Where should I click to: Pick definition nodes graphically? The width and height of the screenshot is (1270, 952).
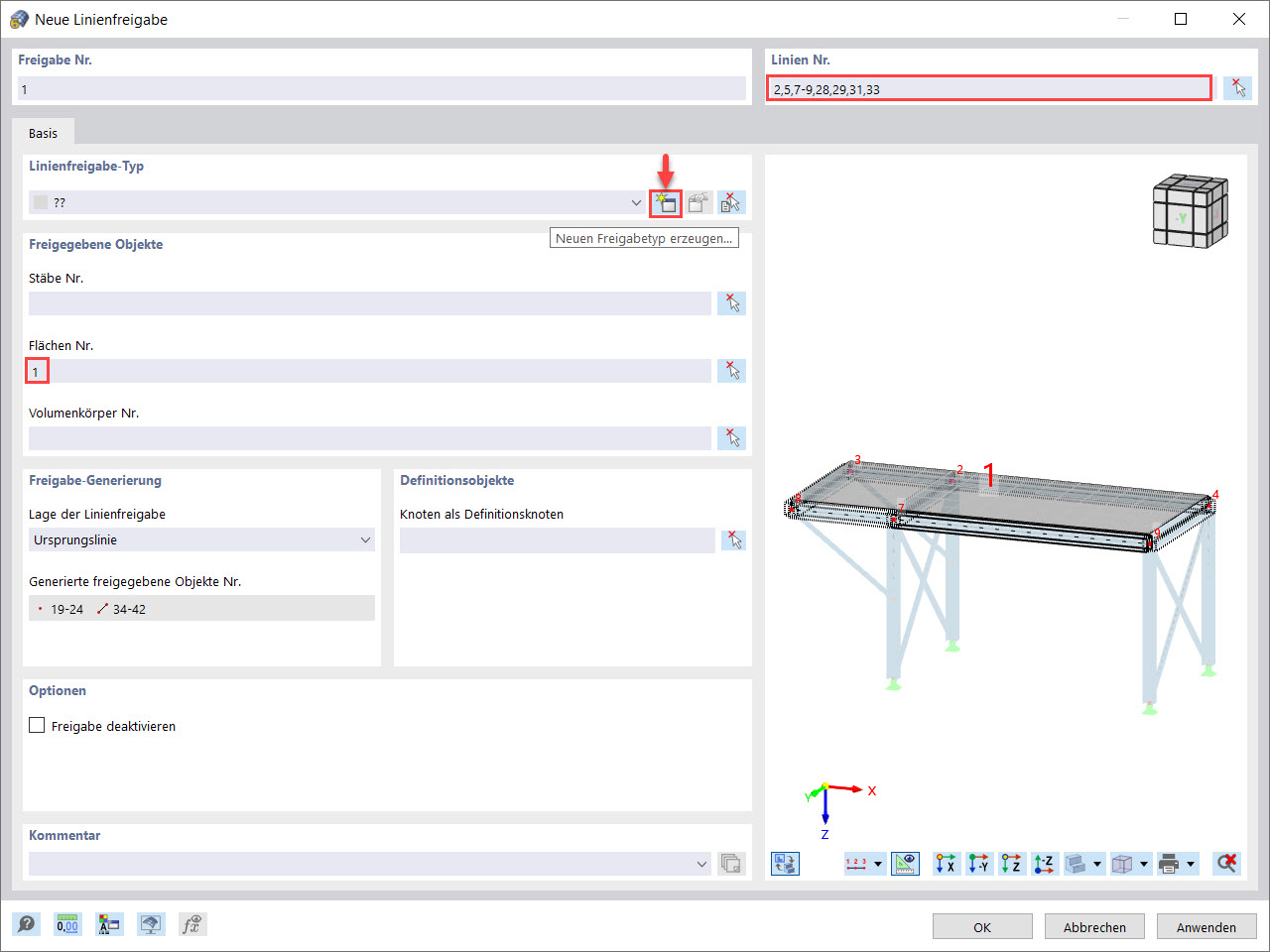[733, 540]
